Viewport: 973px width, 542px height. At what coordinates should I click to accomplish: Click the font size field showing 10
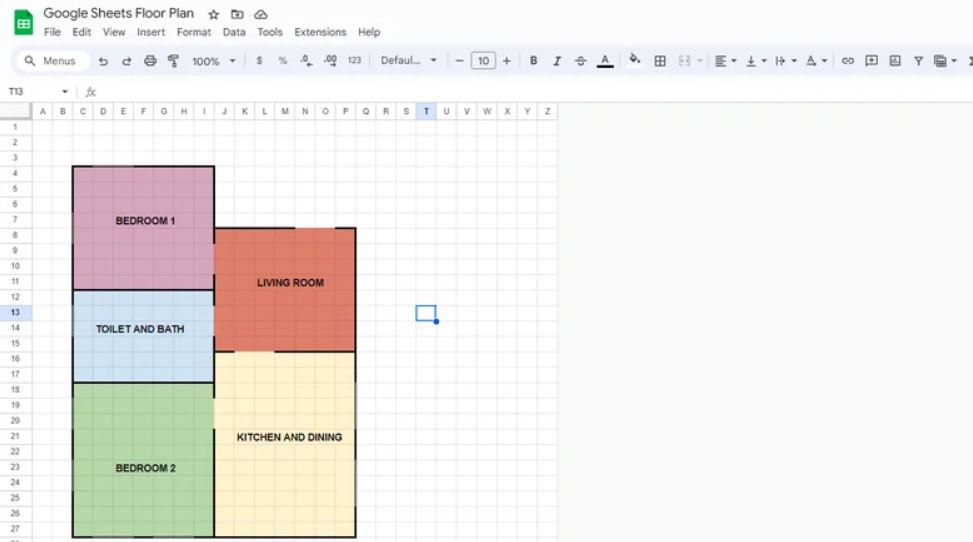point(483,61)
